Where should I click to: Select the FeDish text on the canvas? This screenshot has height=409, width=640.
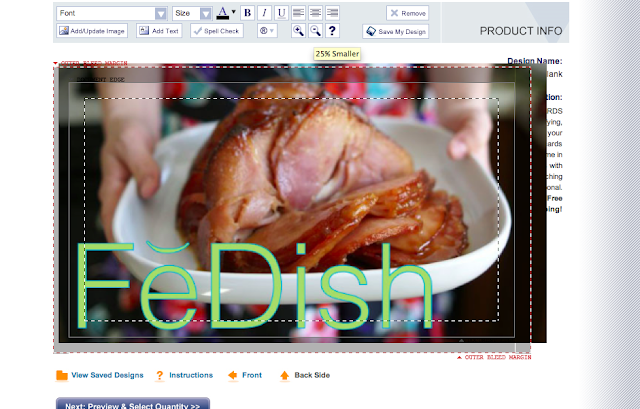(x=253, y=286)
